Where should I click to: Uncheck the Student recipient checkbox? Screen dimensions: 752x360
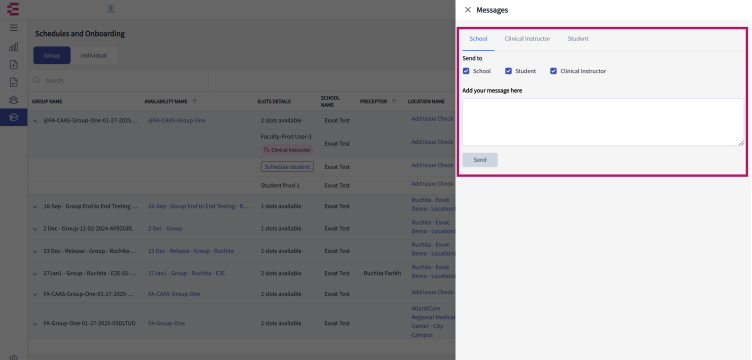(508, 71)
